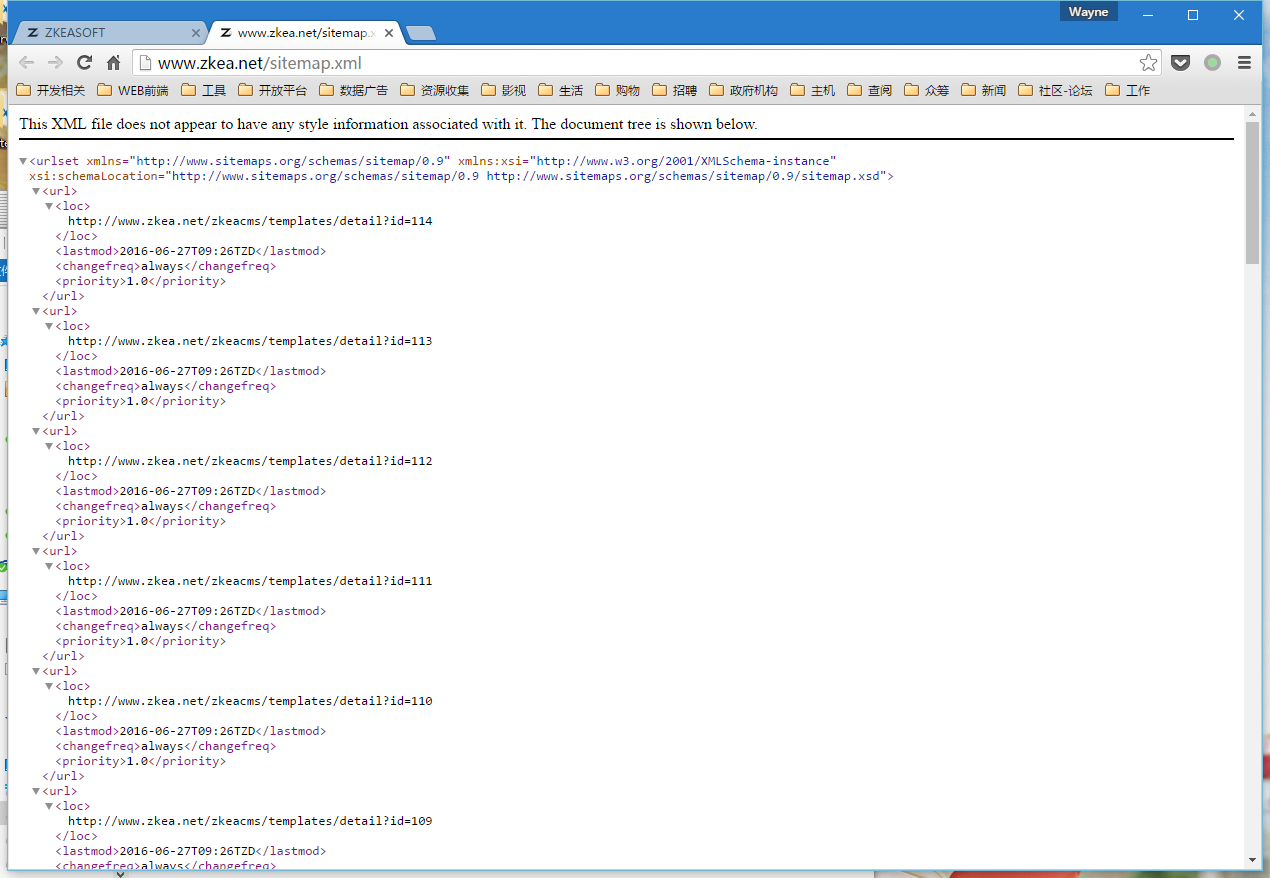The width and height of the screenshot is (1270, 878).
Task: Open the 开发相关 bookmarks folder
Action: 51,90
